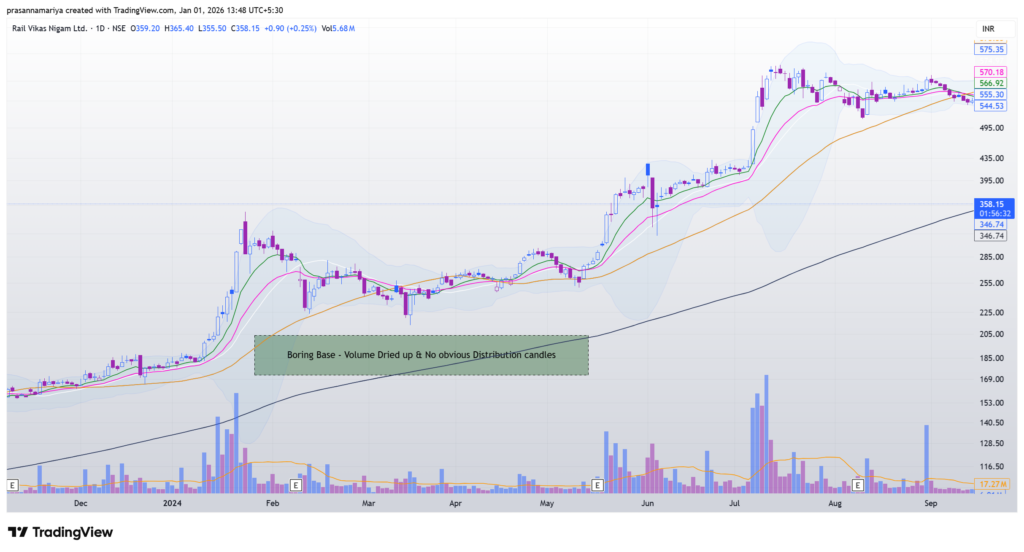Click the blue 358.15 current price label

click(991, 202)
